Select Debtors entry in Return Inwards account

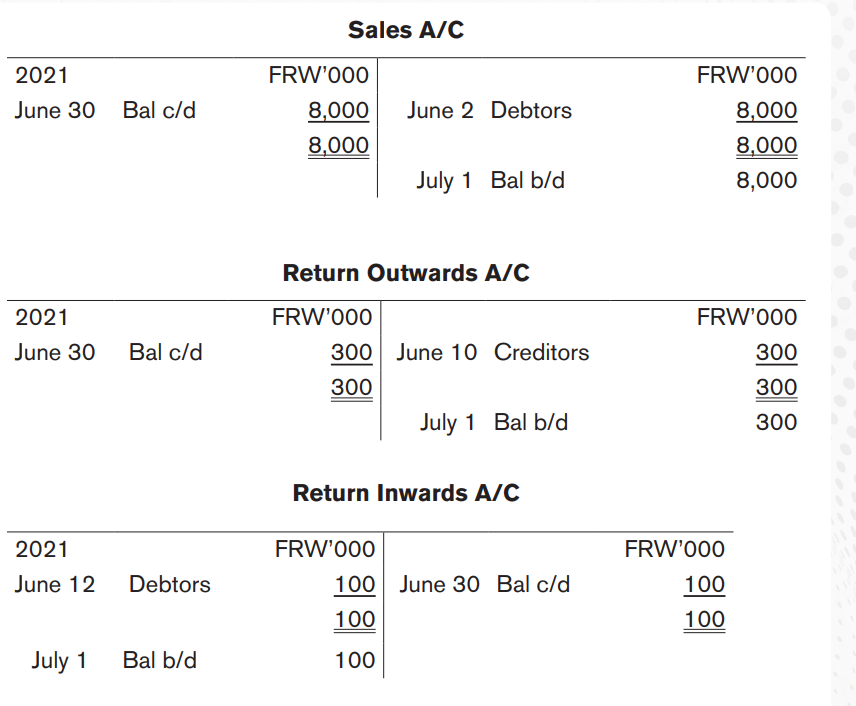click(x=170, y=584)
